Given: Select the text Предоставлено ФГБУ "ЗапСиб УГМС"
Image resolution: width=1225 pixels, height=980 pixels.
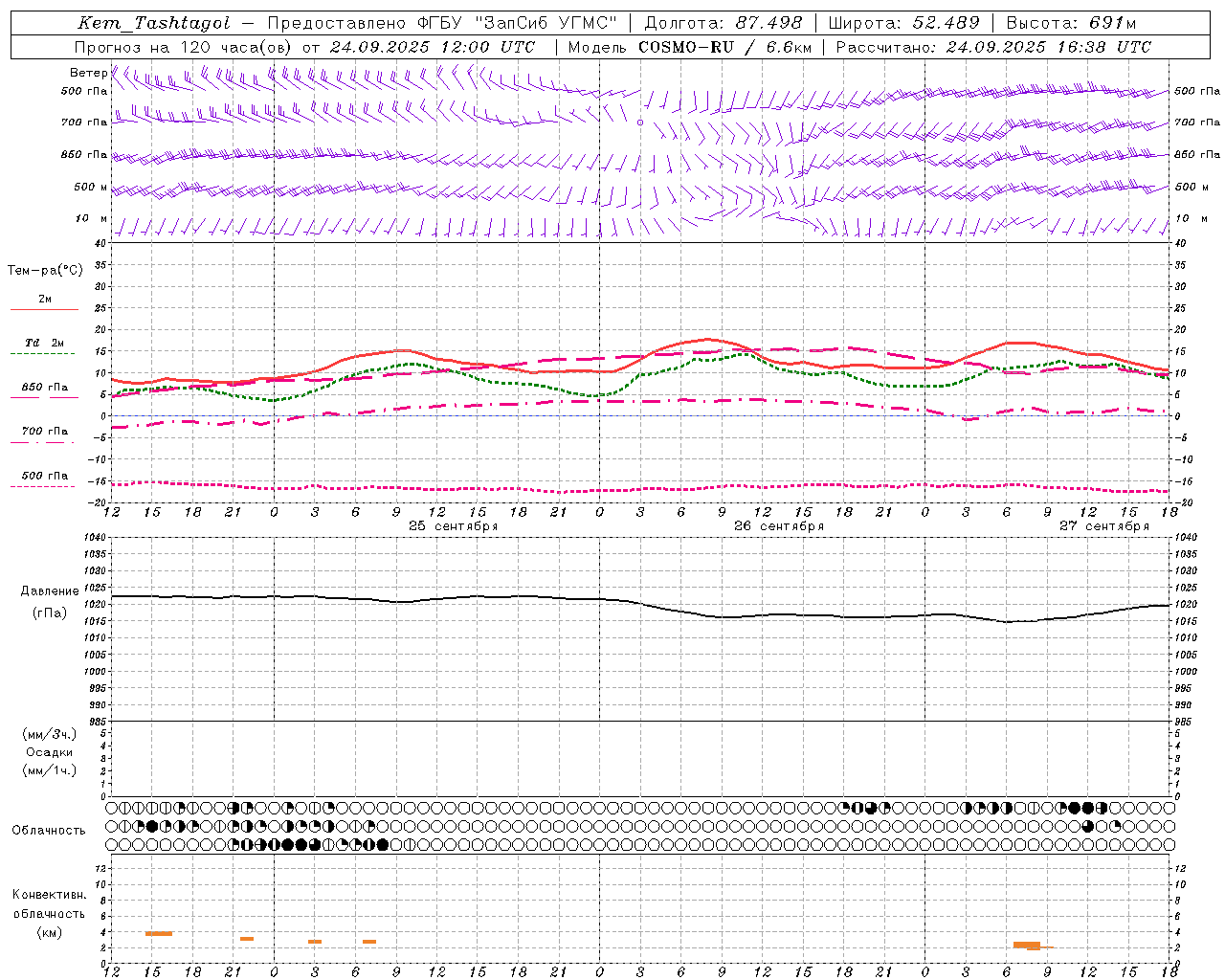Looking at the screenshot, I should tap(442, 24).
